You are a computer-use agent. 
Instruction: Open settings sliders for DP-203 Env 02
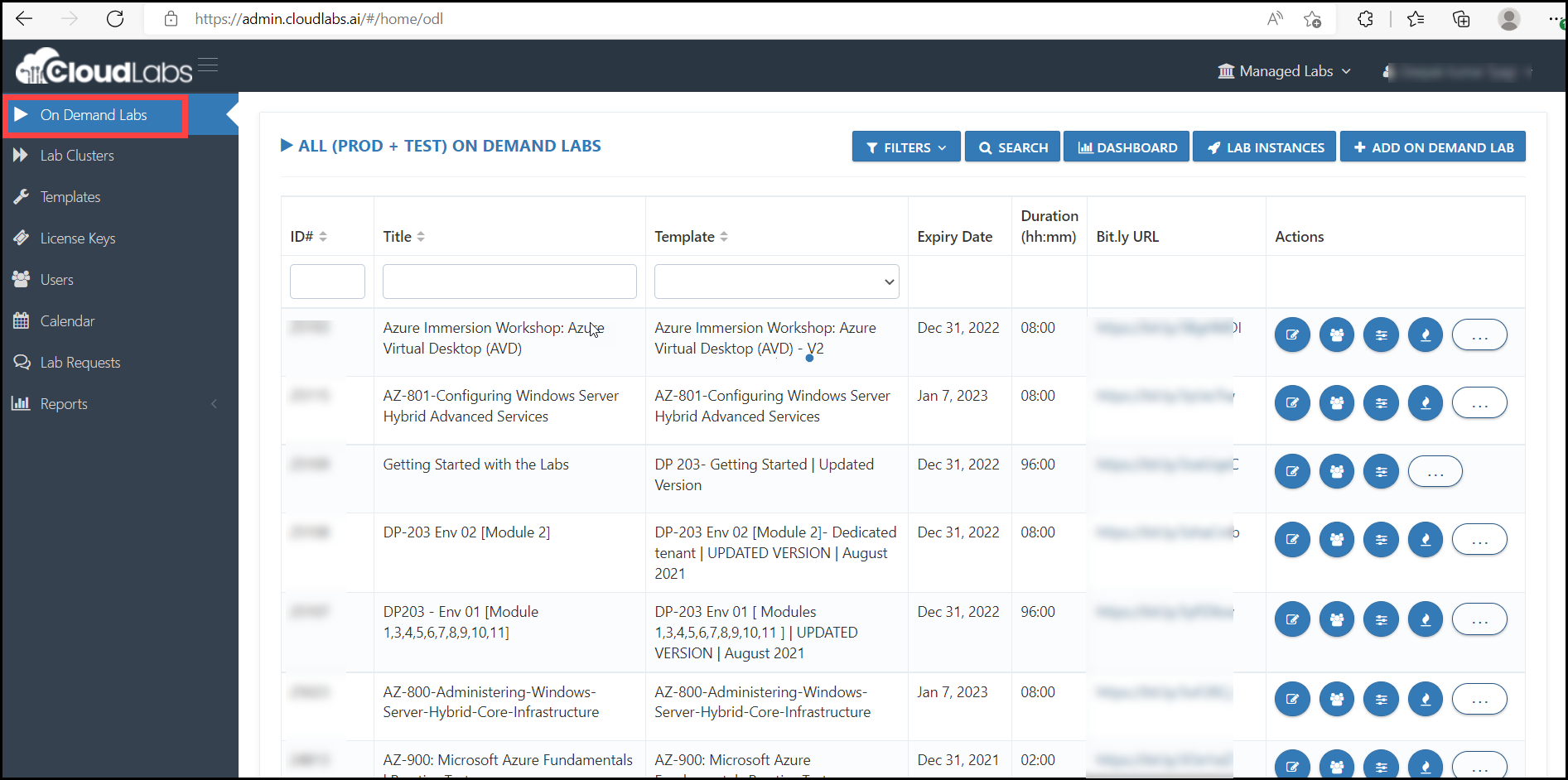pyautogui.click(x=1382, y=540)
